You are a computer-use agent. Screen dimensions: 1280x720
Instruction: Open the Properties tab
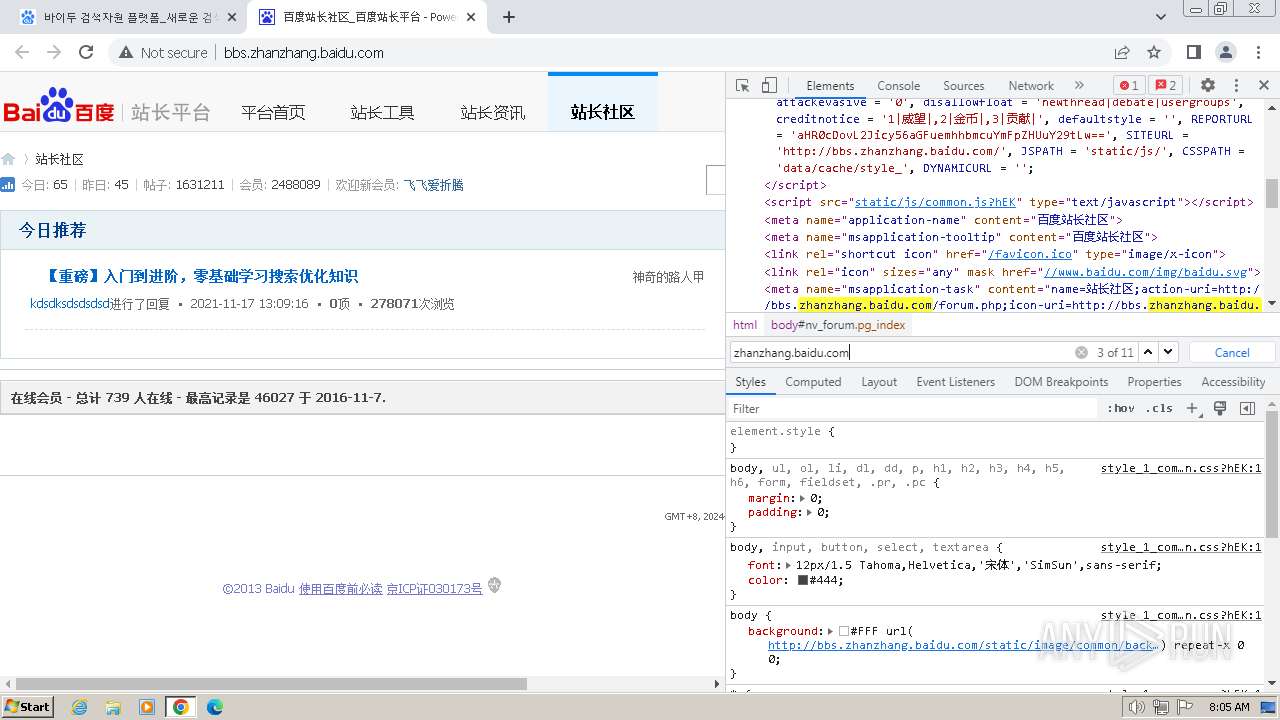point(1154,382)
